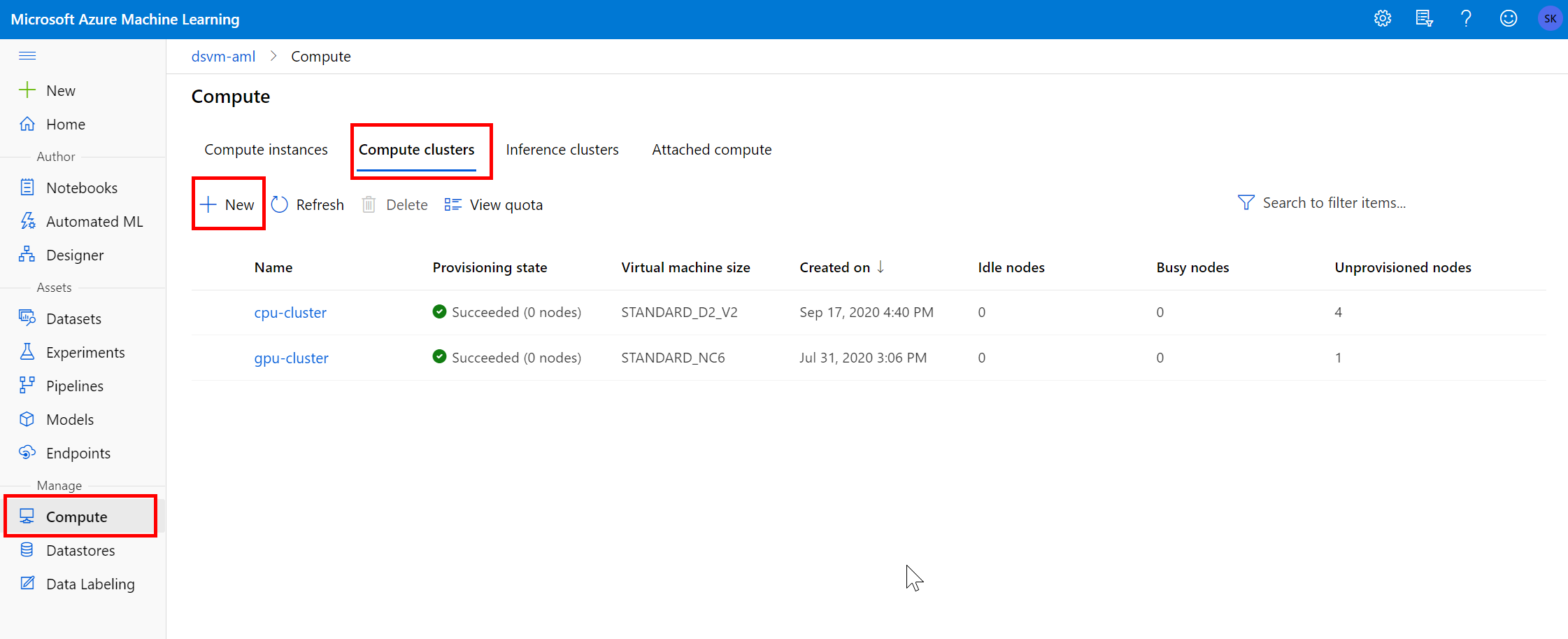
Task: Open the cpu-cluster link
Action: [x=290, y=313]
